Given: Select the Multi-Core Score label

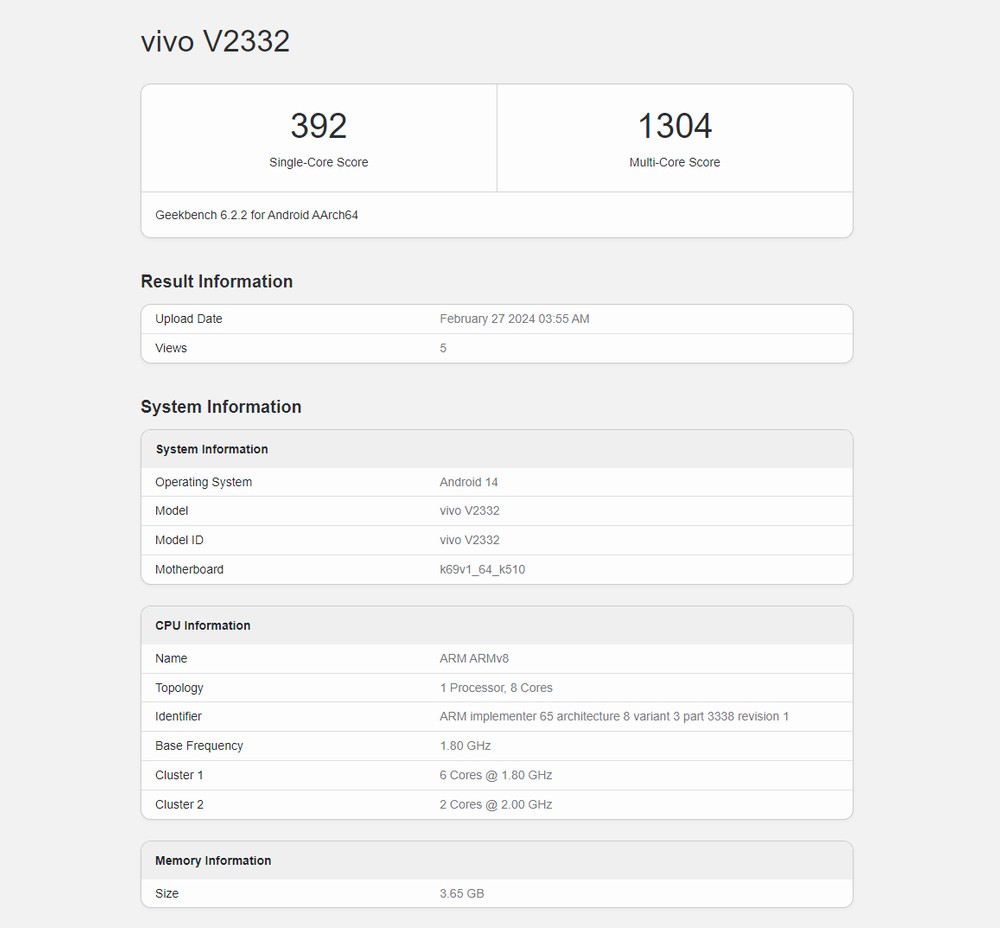Looking at the screenshot, I should tap(675, 162).
